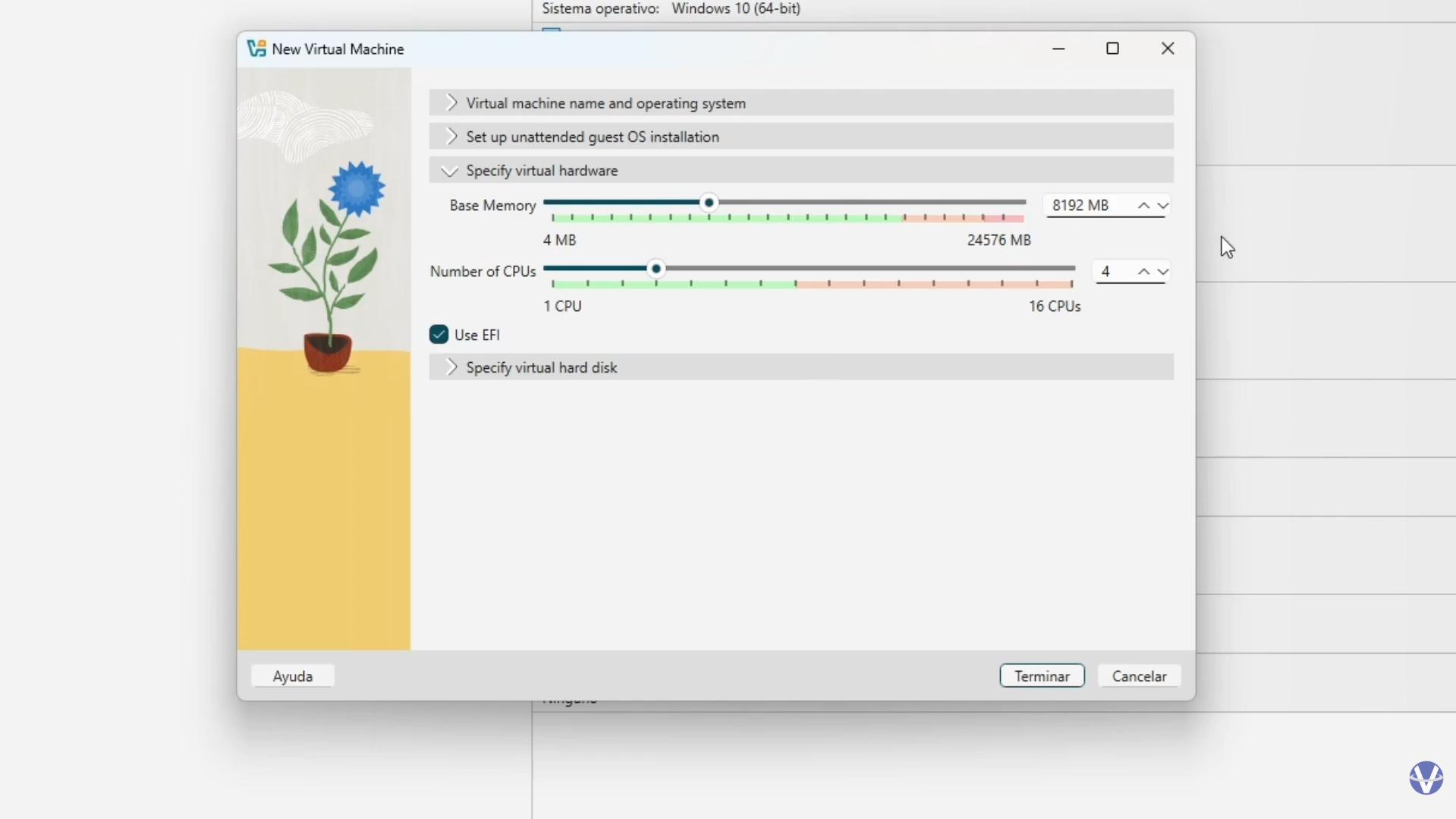Decrease Number of CPUs with down arrow
Screen dimensions: 1456x819
click(x=1162, y=272)
